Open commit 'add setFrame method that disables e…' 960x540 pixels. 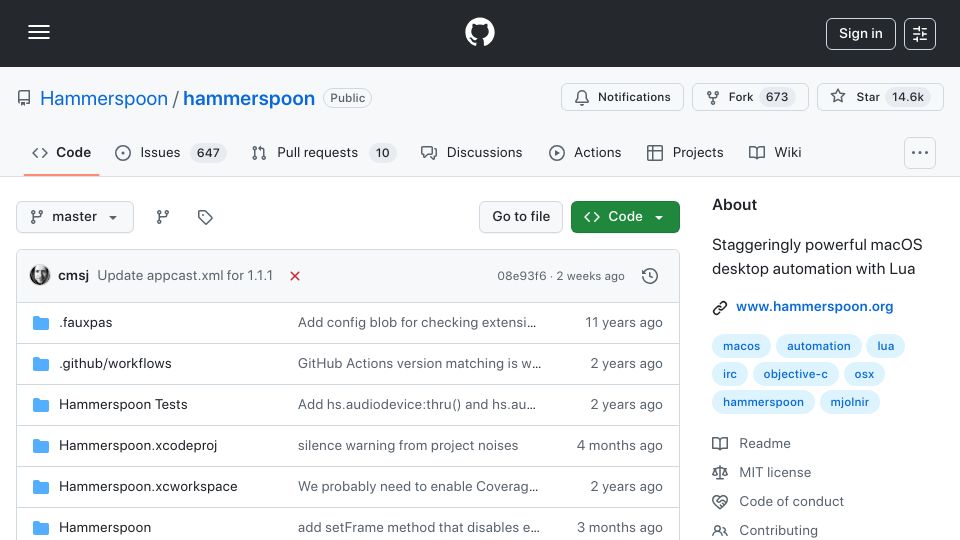click(x=419, y=528)
